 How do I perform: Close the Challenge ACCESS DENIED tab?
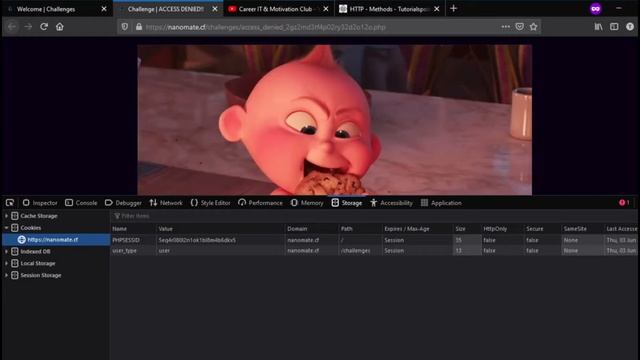pos(215,9)
